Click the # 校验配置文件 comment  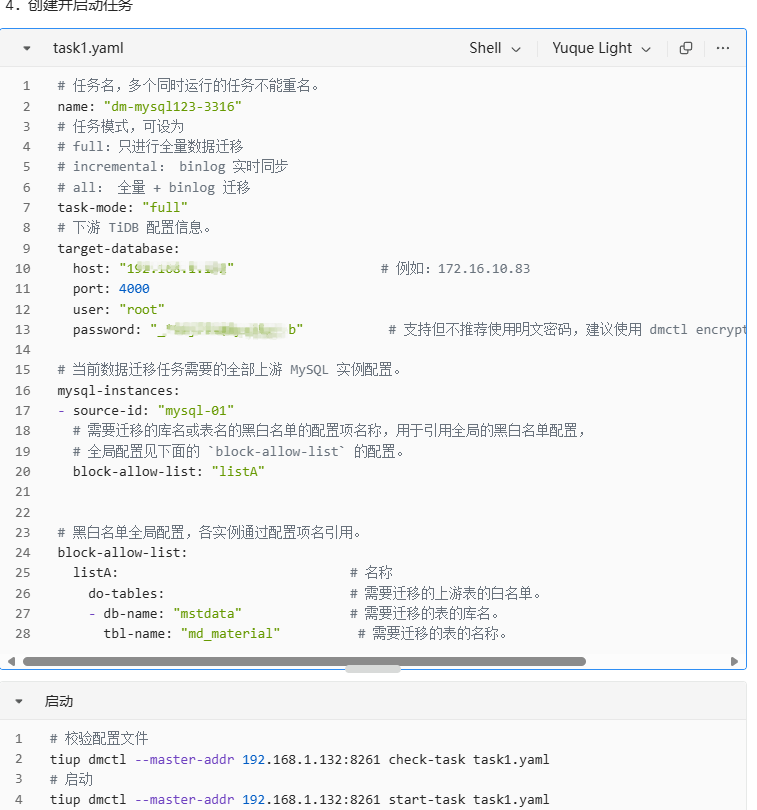pyautogui.click(x=99, y=738)
